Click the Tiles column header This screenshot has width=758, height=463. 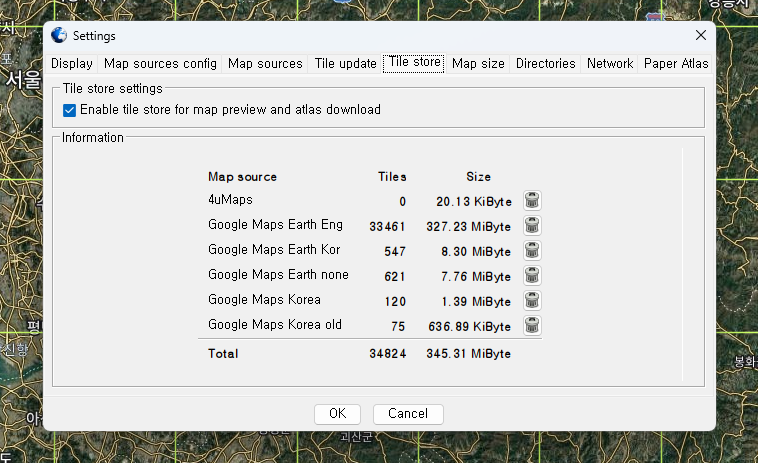392,177
